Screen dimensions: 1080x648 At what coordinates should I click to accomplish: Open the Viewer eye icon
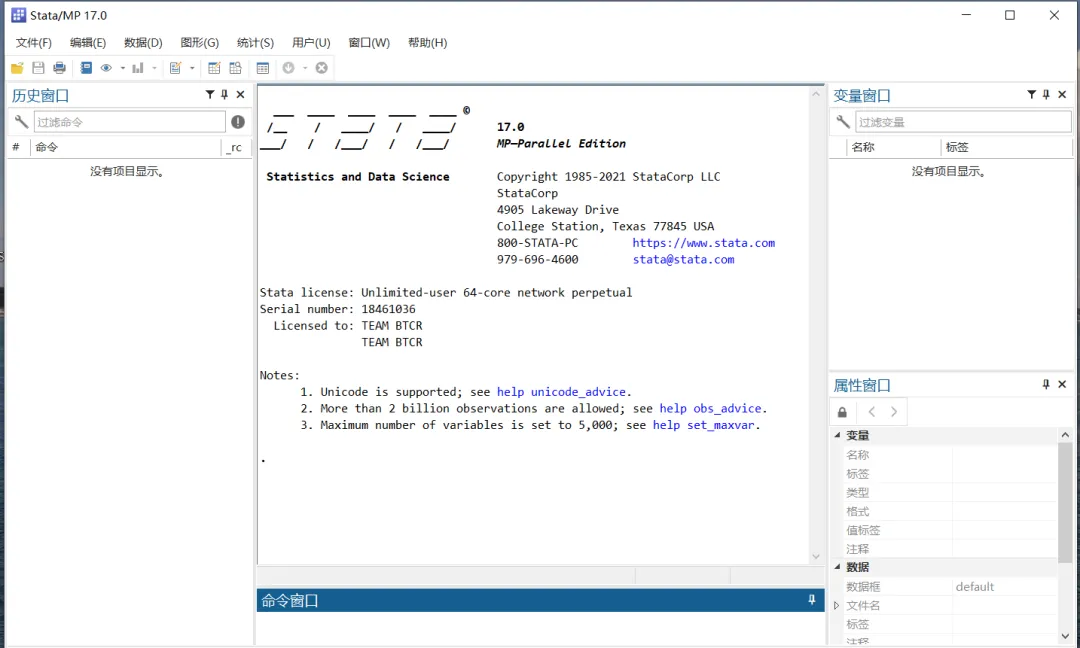(106, 67)
